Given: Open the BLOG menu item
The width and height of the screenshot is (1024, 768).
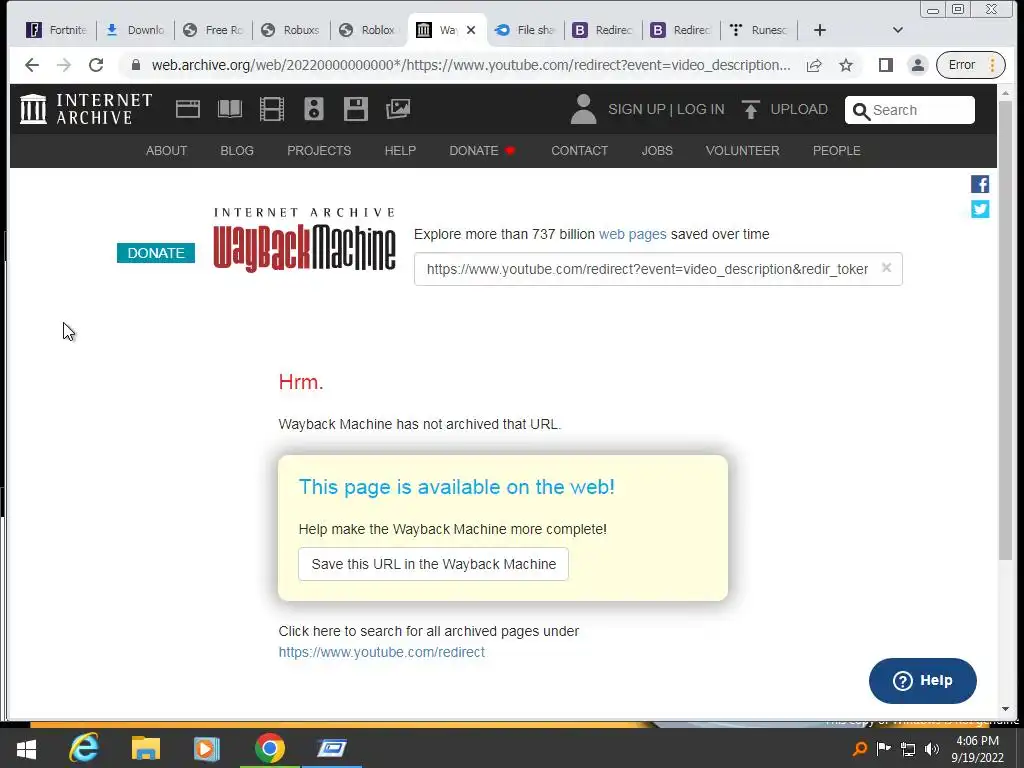Looking at the screenshot, I should coord(237,151).
